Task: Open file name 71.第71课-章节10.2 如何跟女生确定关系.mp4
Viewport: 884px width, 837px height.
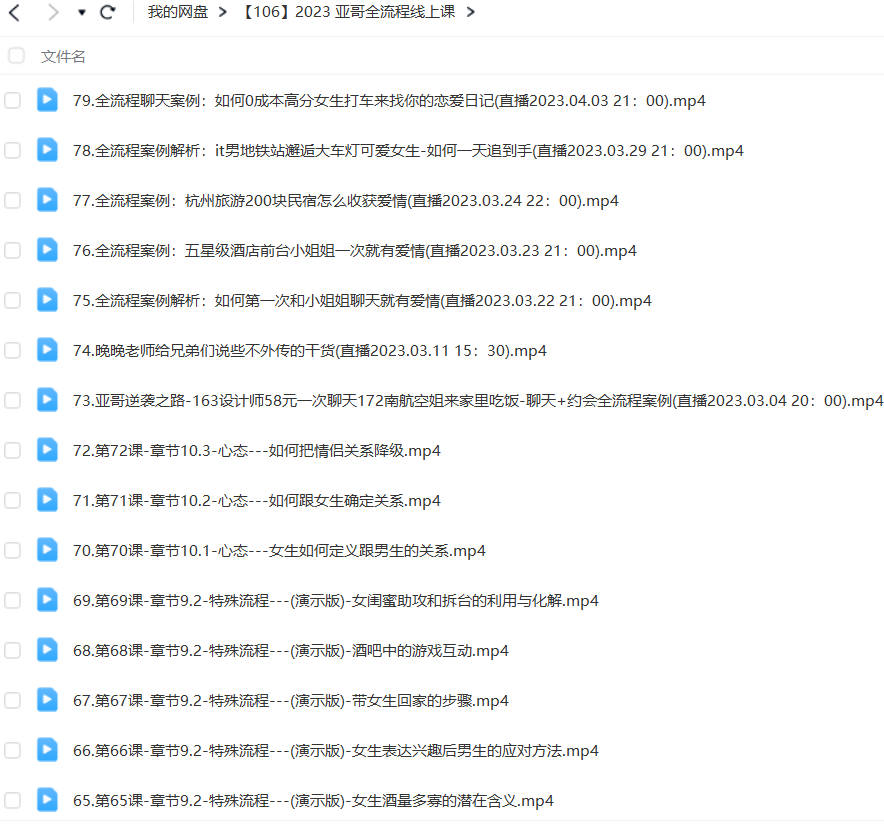Action: click(257, 501)
